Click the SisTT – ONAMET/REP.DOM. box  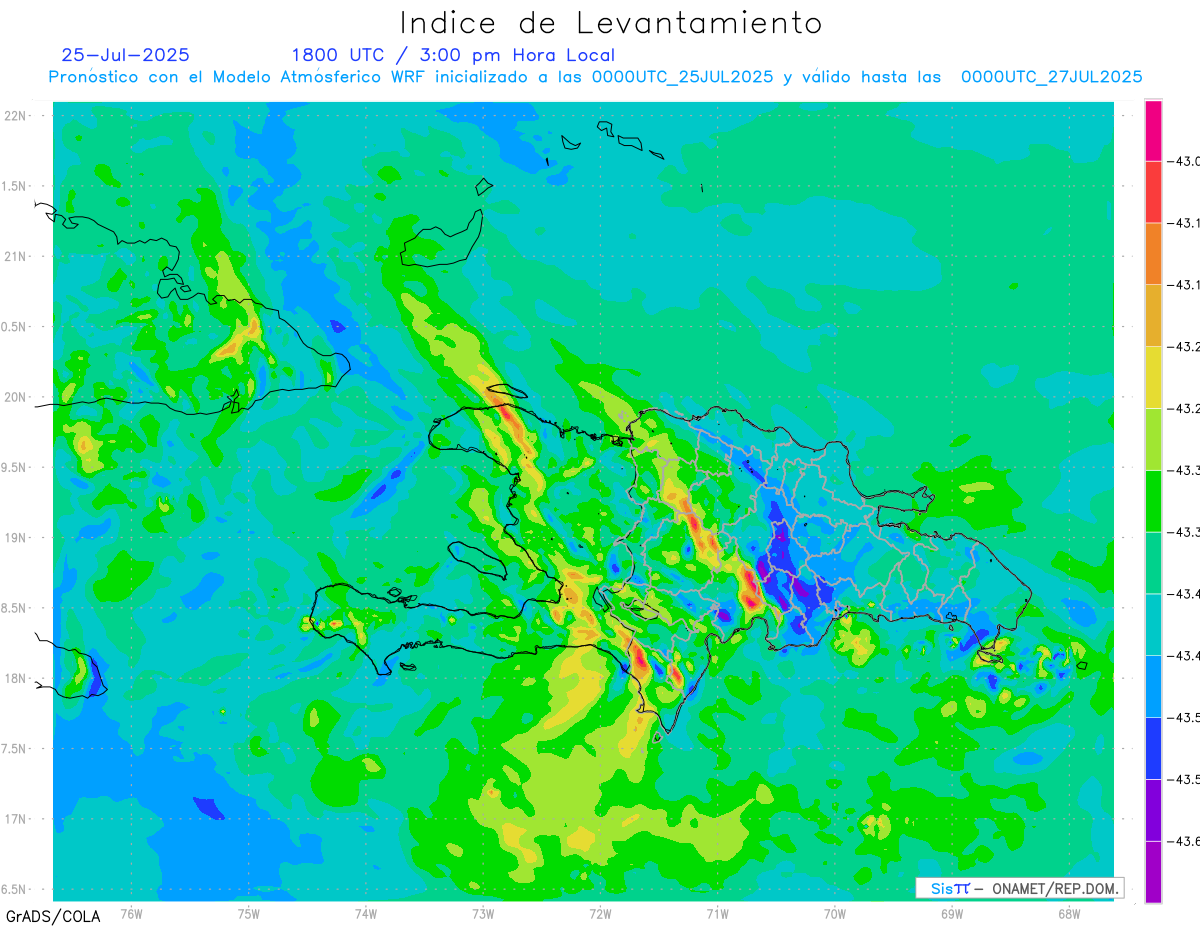tap(1019, 888)
